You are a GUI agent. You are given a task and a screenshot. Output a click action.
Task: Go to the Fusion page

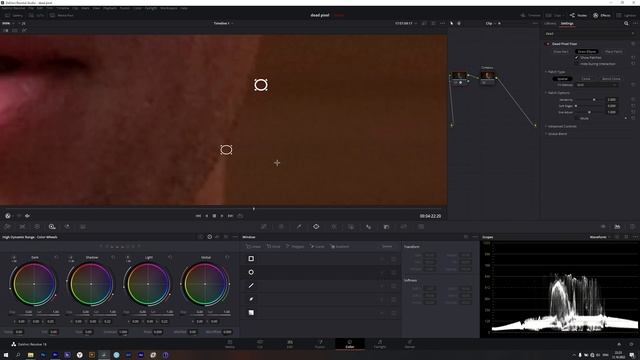[x=320, y=344]
